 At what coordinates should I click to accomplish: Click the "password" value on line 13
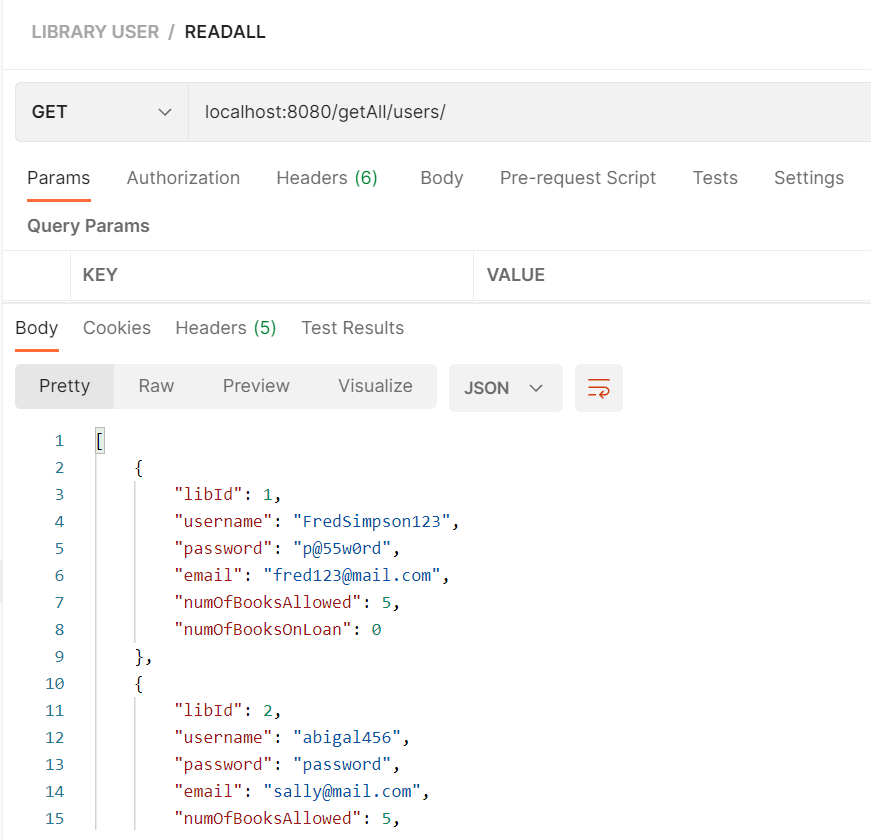342,765
